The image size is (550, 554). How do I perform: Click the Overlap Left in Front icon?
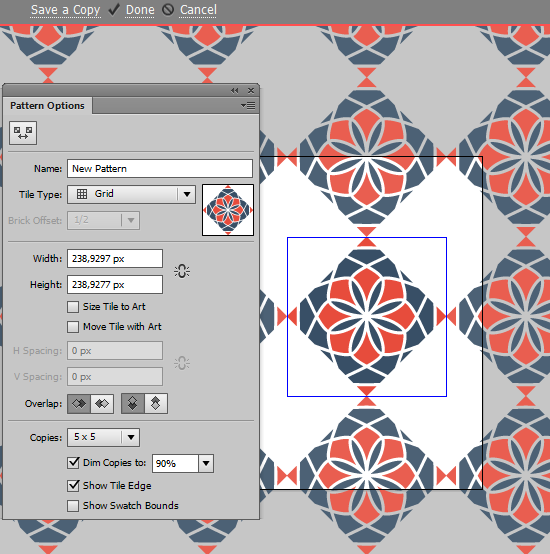pos(79,403)
